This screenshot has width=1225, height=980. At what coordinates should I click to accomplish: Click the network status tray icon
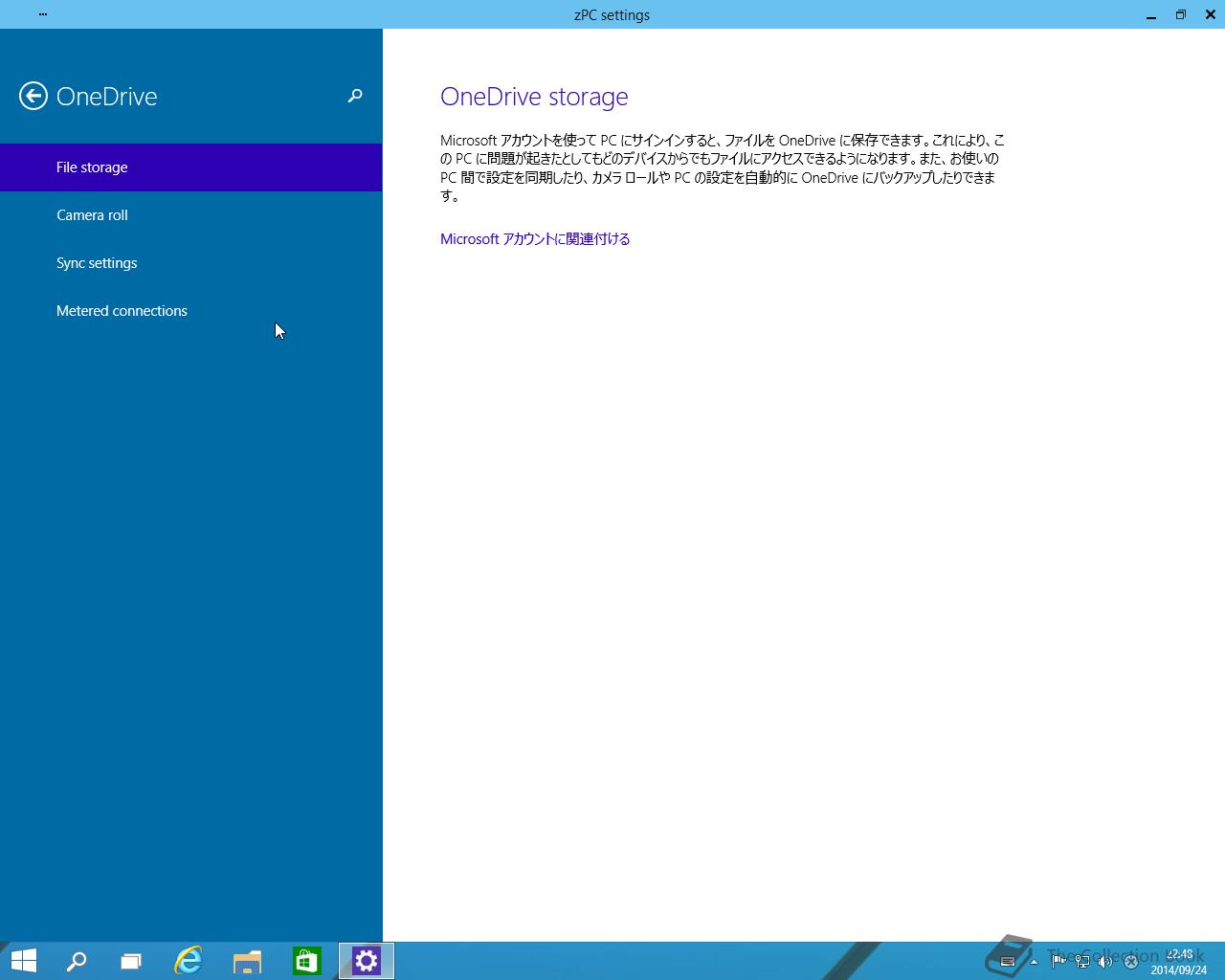tap(1082, 962)
